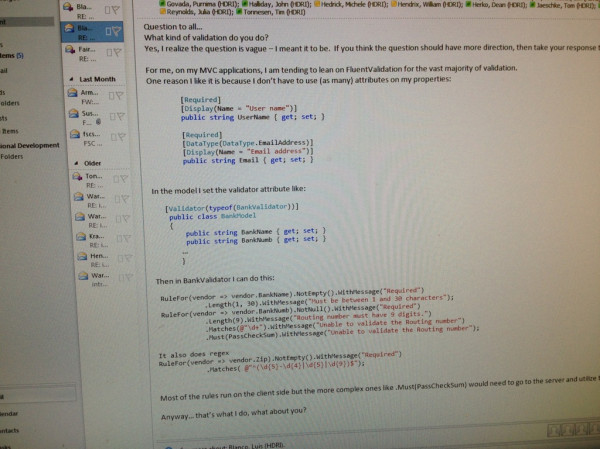Toggle the category box on 'Arm...' message
Viewport: 600px width, 449px height.
[111, 96]
